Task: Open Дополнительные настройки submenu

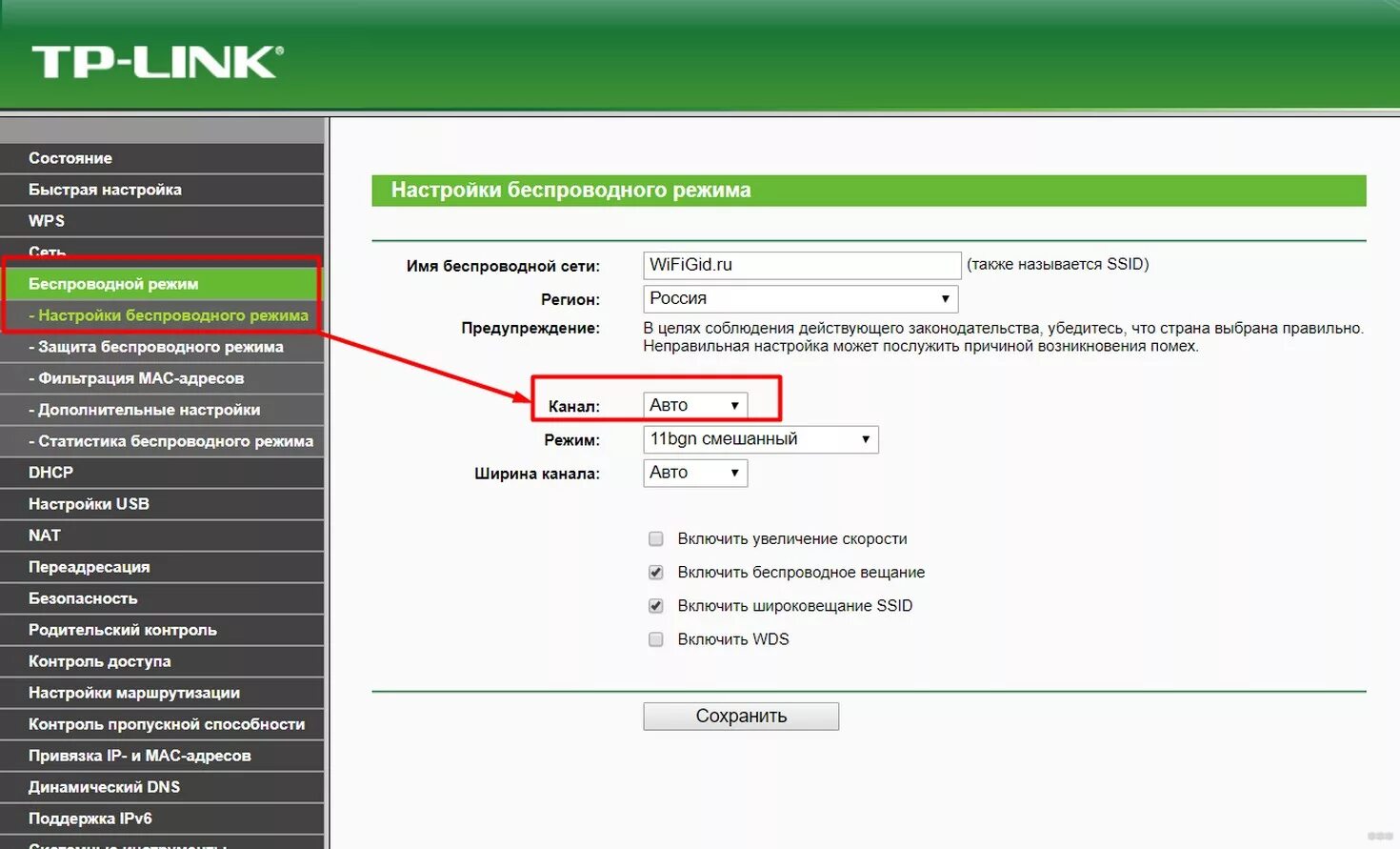Action: [162, 410]
